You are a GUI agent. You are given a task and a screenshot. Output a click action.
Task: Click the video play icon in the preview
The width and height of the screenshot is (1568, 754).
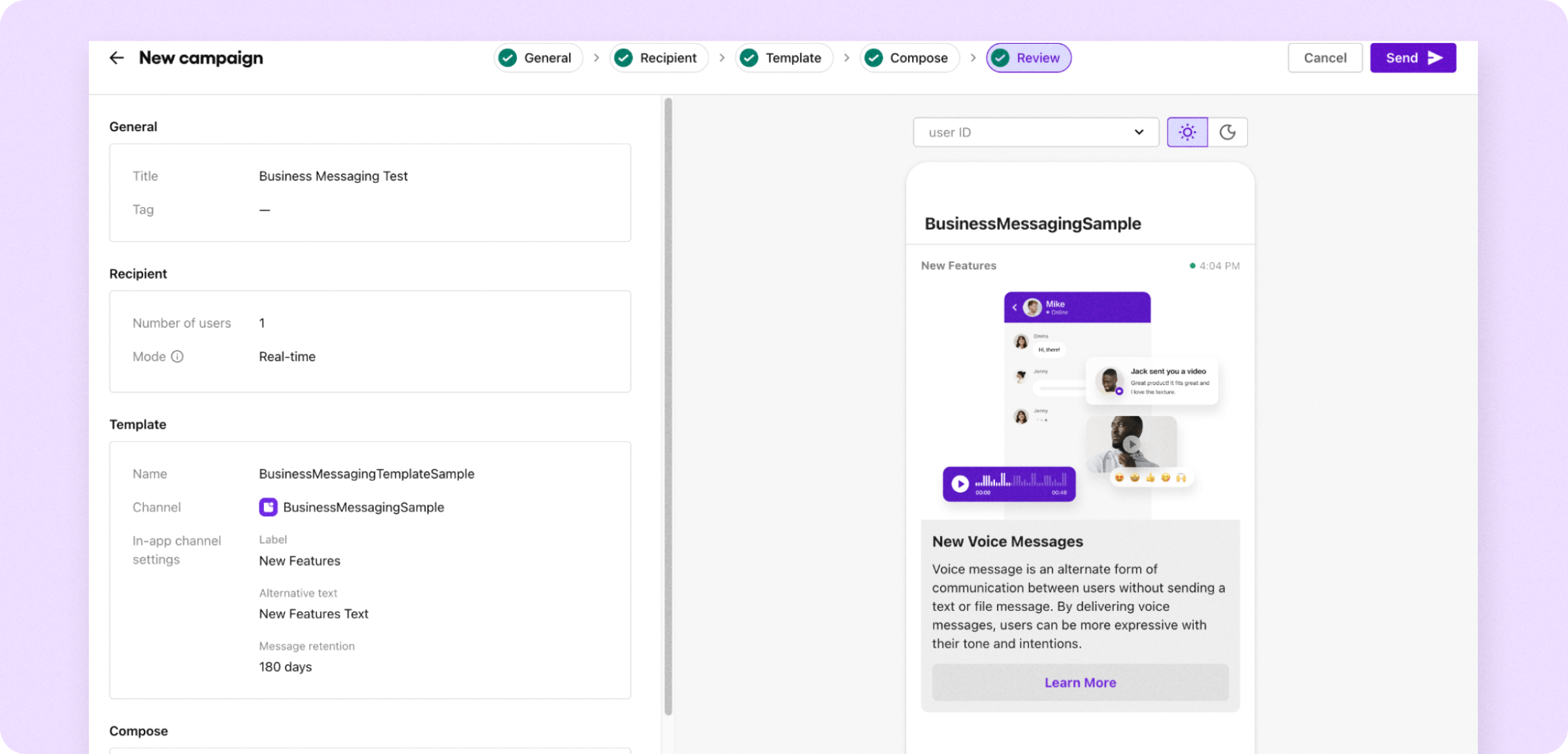pos(1132,444)
